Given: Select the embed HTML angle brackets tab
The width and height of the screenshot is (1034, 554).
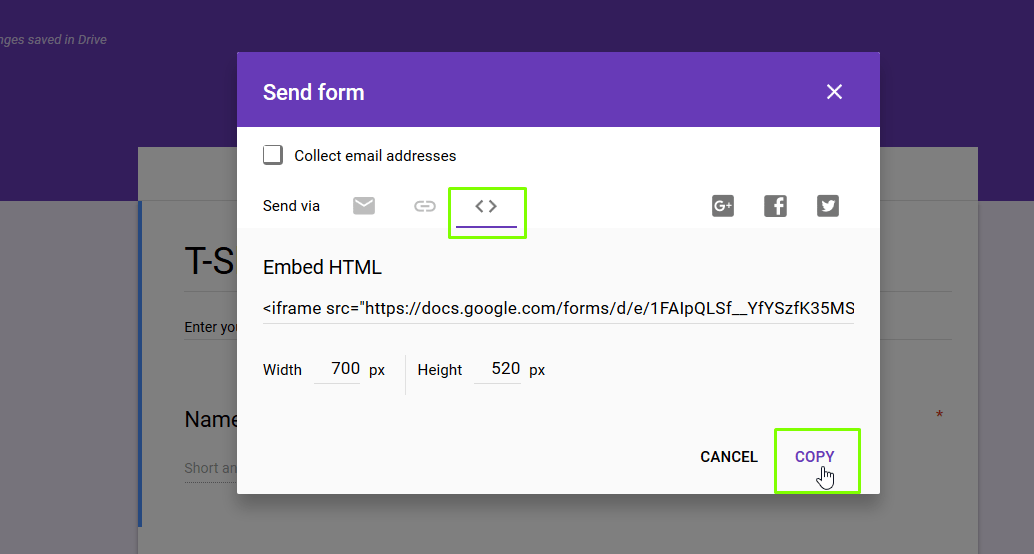Looking at the screenshot, I should (x=486, y=206).
